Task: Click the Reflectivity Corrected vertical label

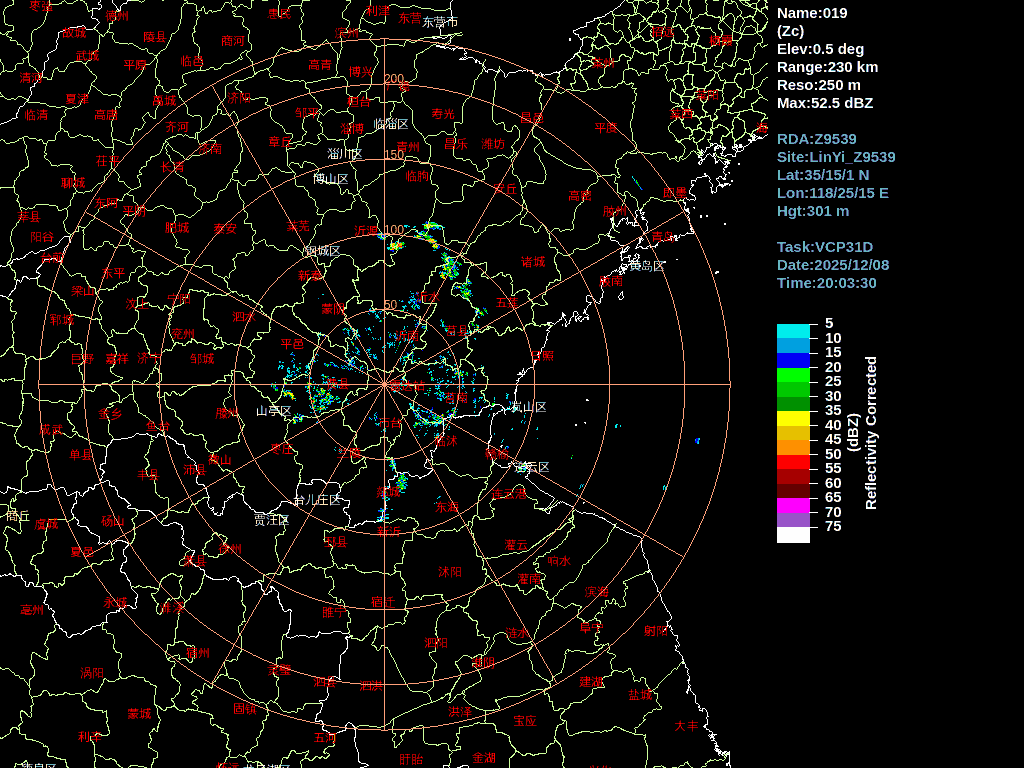Action: 870,433
